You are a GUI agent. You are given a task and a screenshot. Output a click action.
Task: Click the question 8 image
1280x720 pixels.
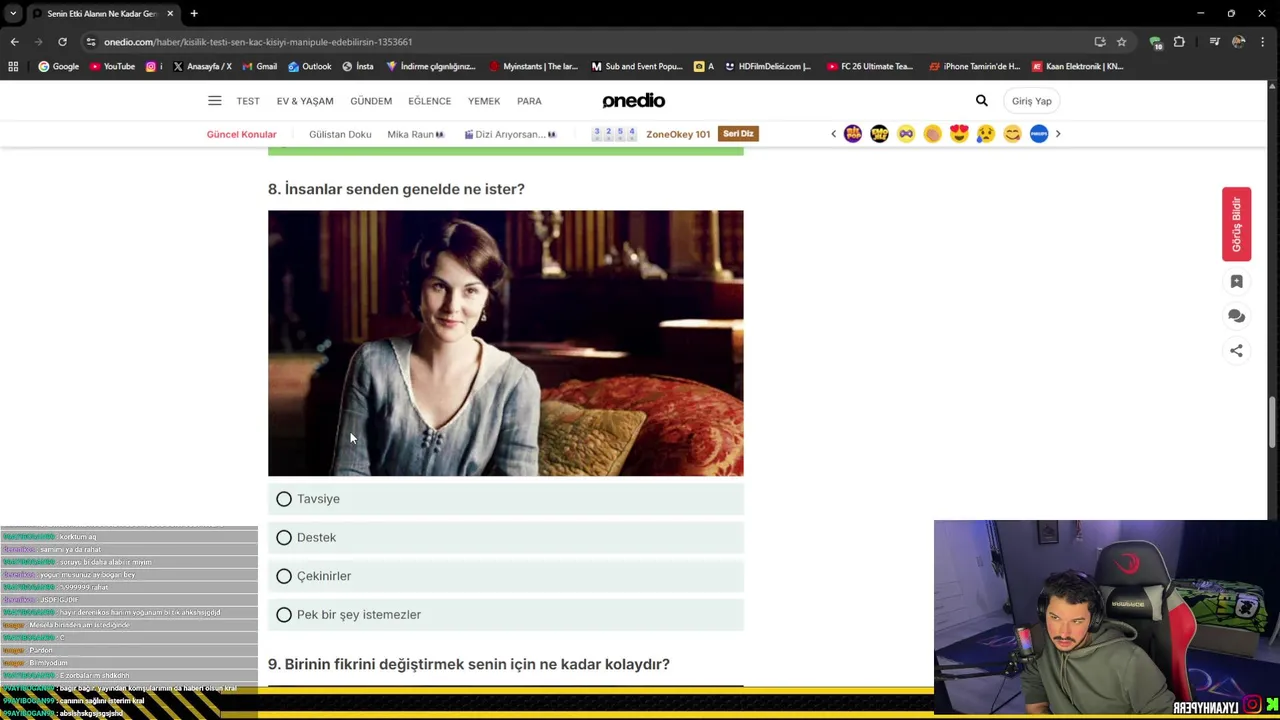pos(505,343)
